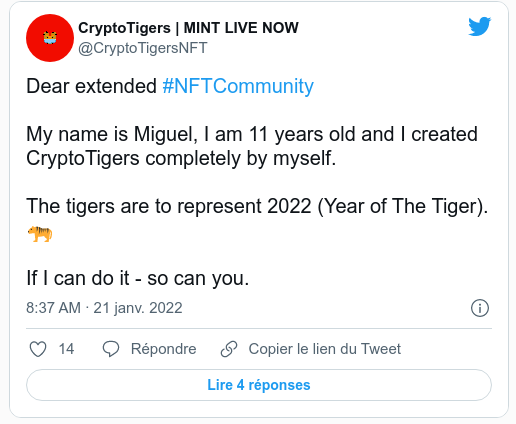Click the reply speech bubble icon
This screenshot has width=516, height=424.
pos(111,349)
